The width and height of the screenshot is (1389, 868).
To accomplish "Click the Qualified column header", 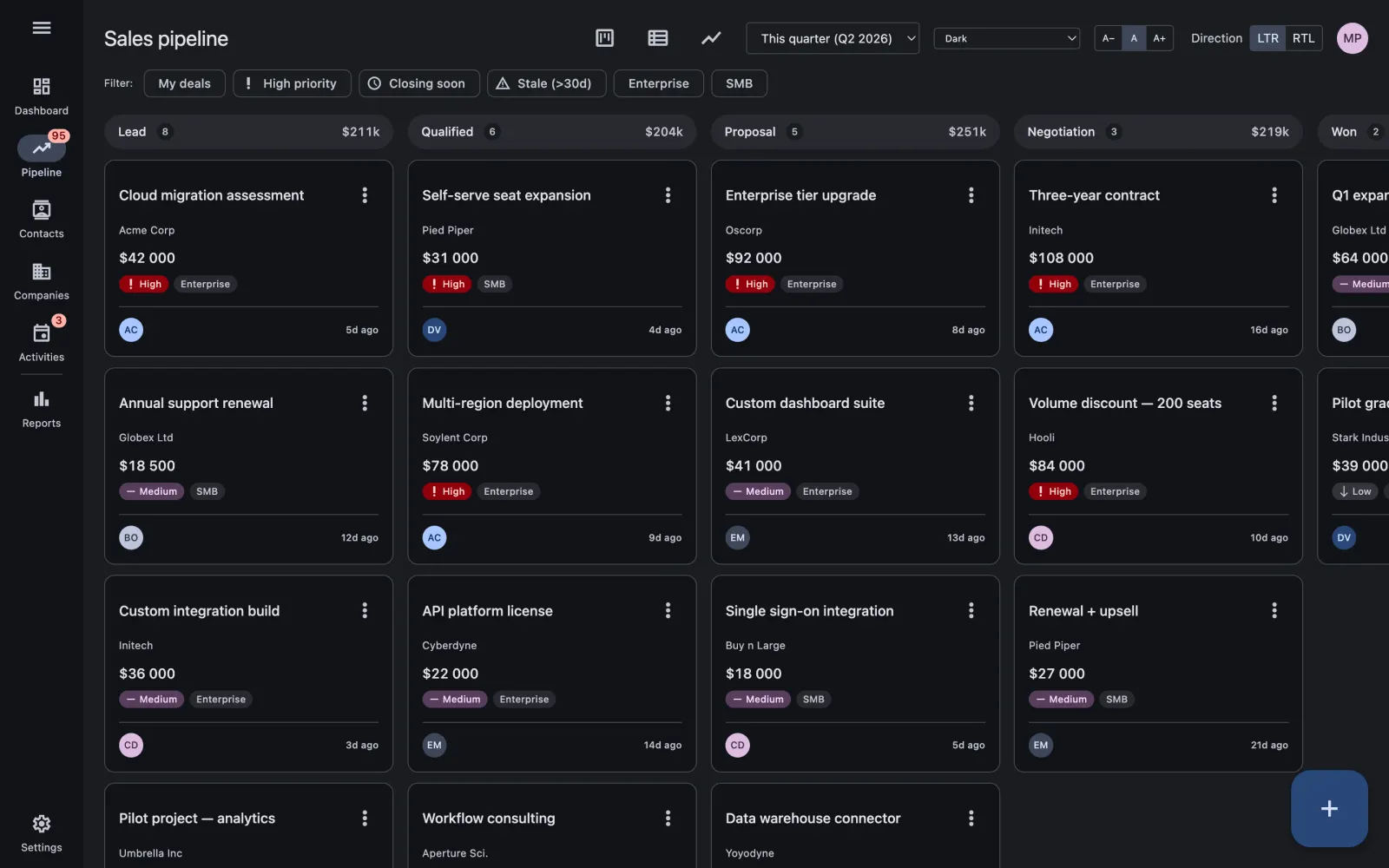I will pyautogui.click(x=551, y=132).
